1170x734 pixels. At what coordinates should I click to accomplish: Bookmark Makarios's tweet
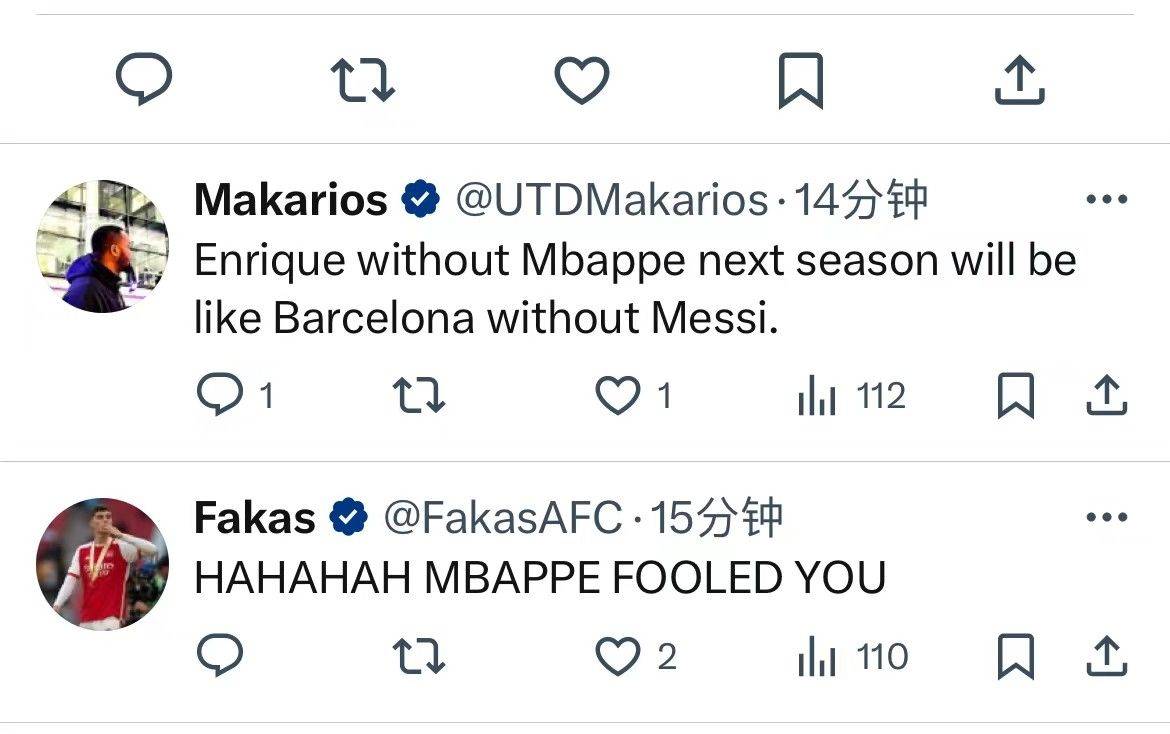[1015, 397]
